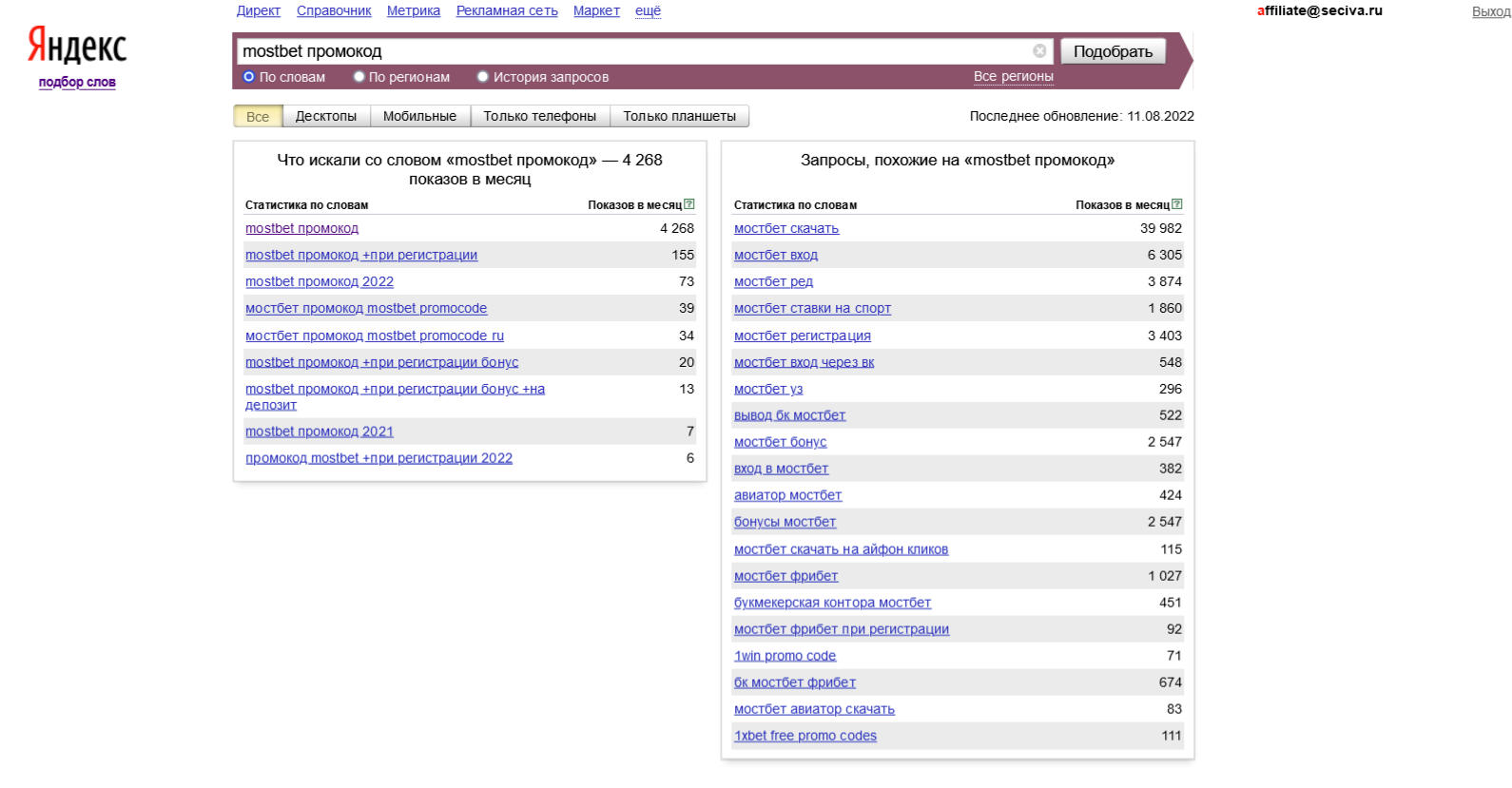Open the "мостбет бонус" link

pos(781,442)
